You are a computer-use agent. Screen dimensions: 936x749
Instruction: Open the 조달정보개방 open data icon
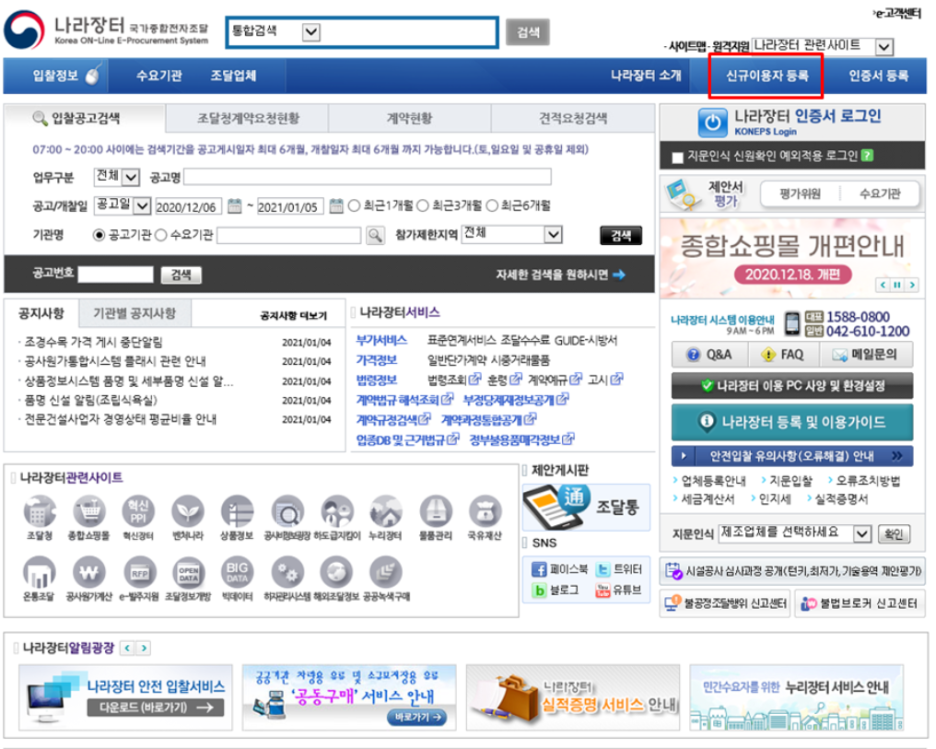tap(188, 572)
